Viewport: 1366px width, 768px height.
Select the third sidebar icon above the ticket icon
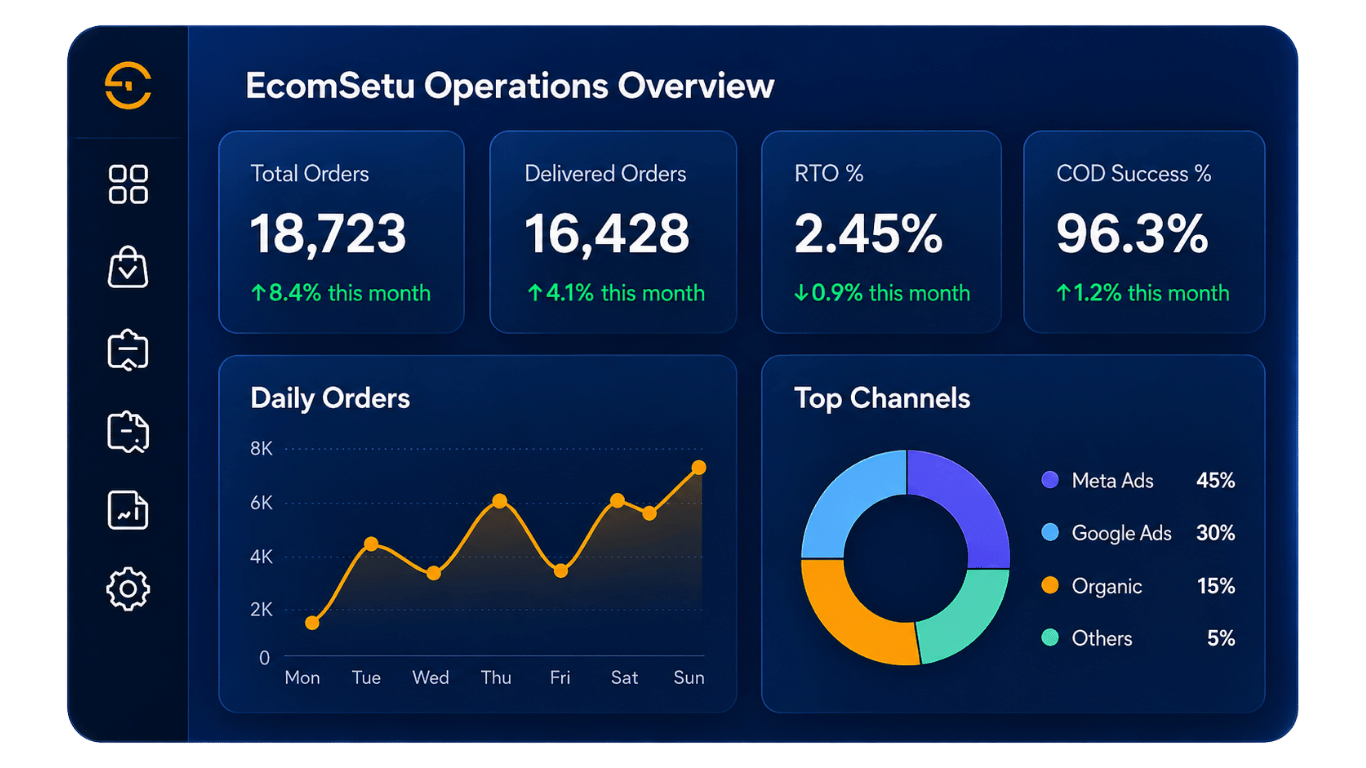coord(128,350)
